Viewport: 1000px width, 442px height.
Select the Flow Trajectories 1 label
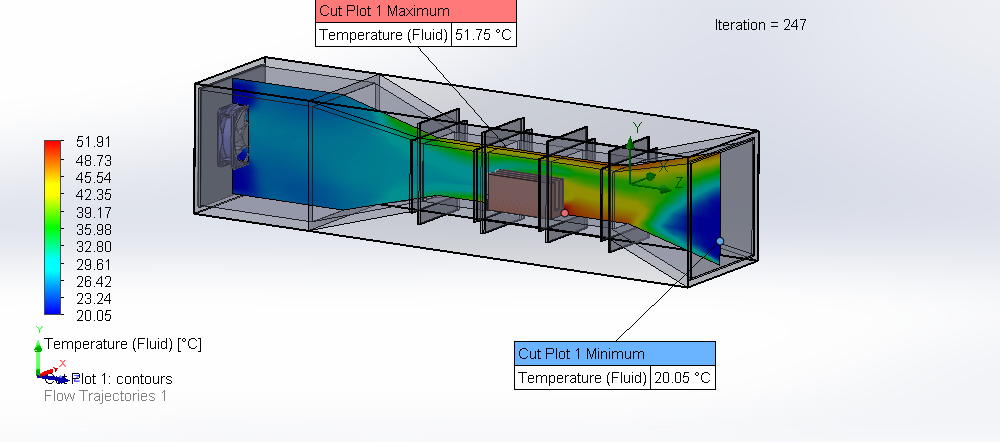(105, 396)
